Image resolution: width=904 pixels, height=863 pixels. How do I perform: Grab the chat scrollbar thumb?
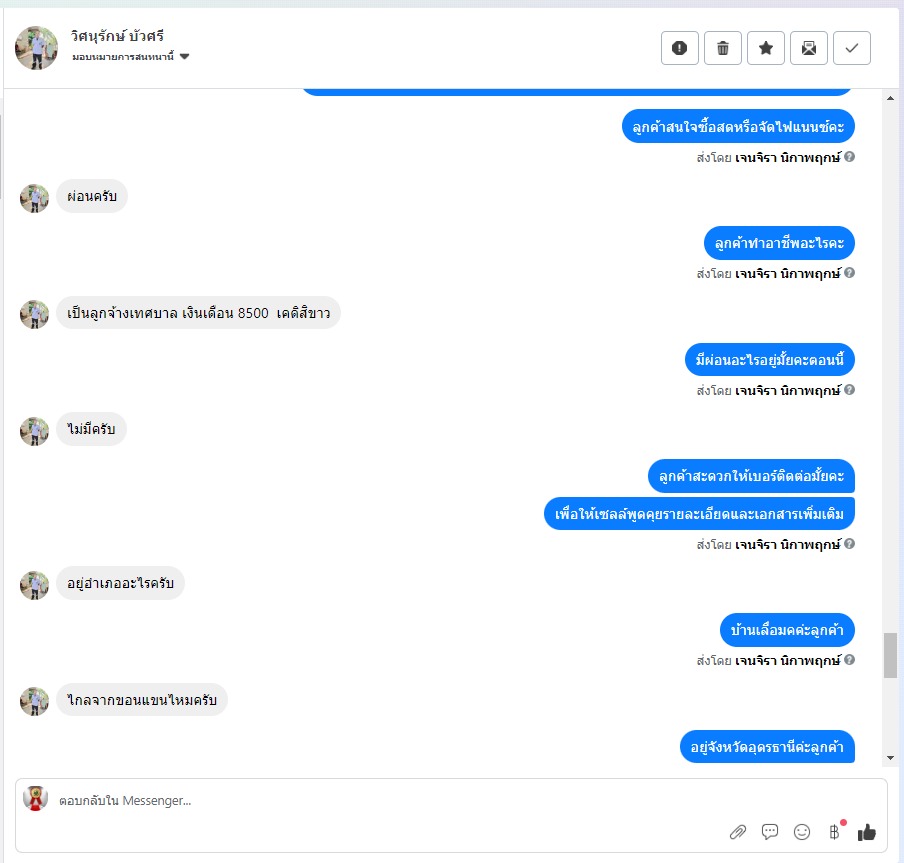(891, 655)
